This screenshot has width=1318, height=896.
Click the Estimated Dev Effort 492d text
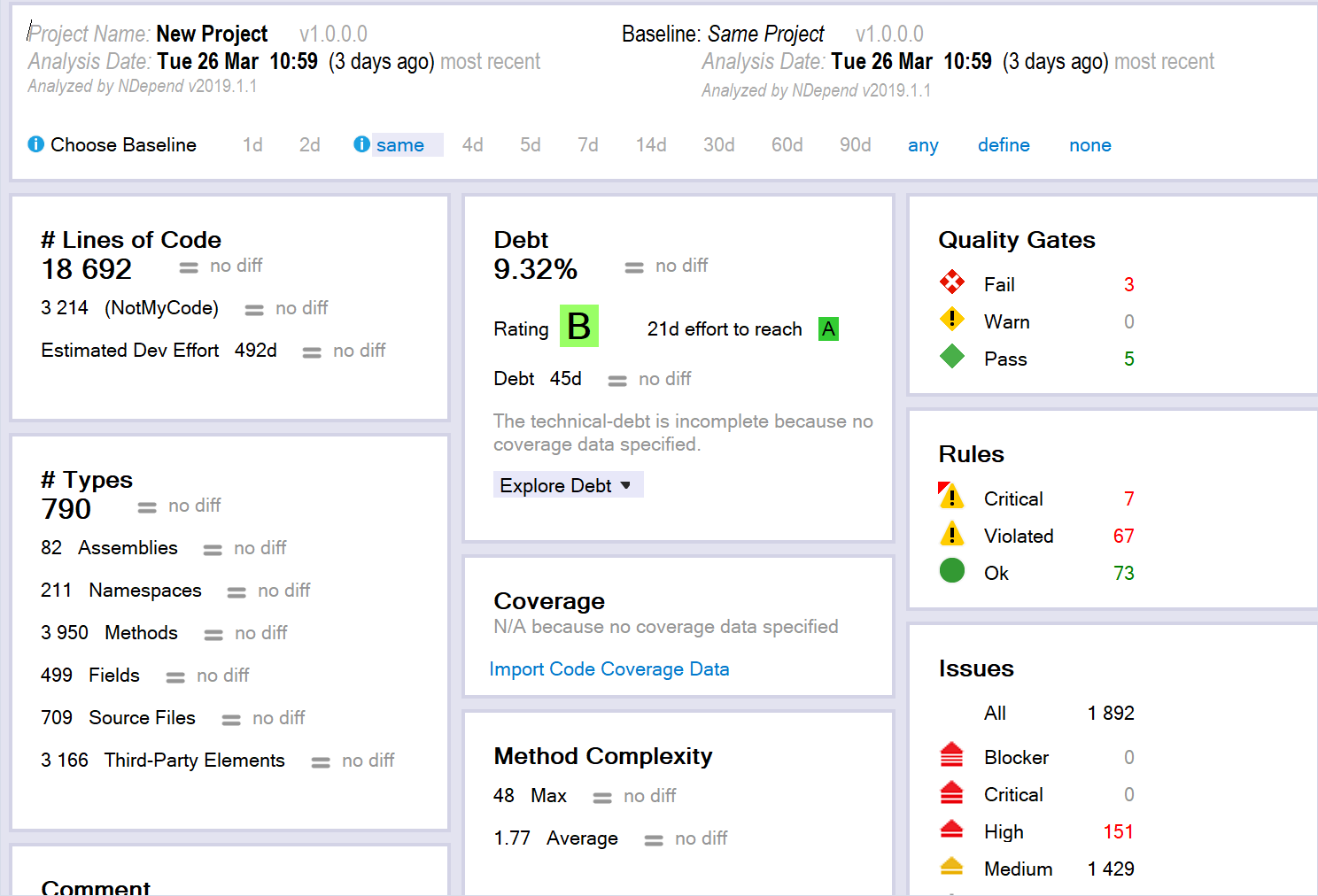pyautogui.click(x=159, y=351)
